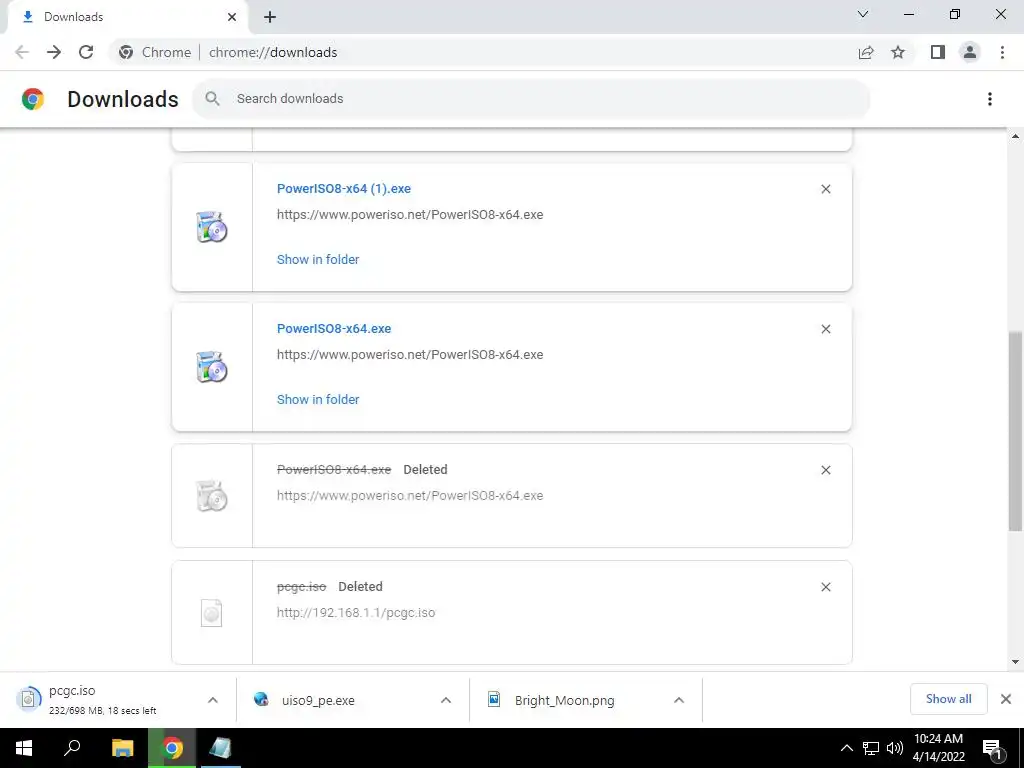Remove the non-deleted PowerISO8-x64.exe entry from list
This screenshot has height=768, width=1024.
click(825, 329)
